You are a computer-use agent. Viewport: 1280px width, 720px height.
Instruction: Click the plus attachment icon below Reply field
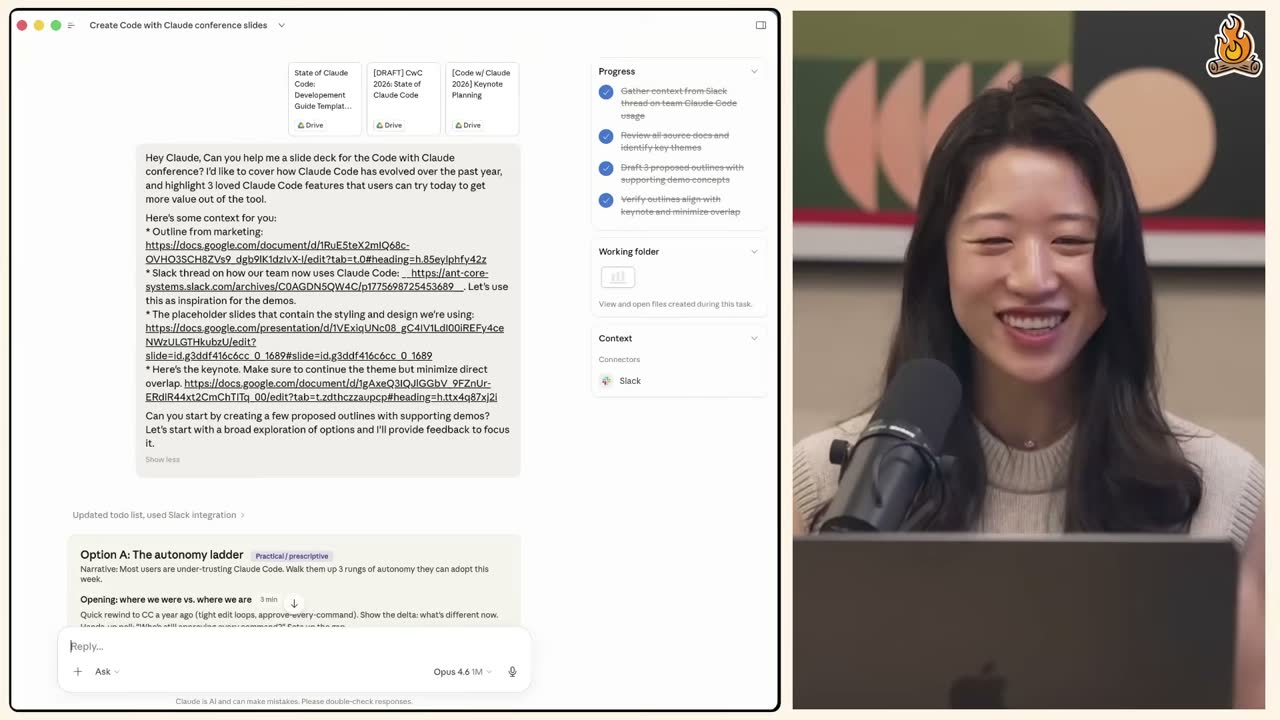[x=78, y=672]
